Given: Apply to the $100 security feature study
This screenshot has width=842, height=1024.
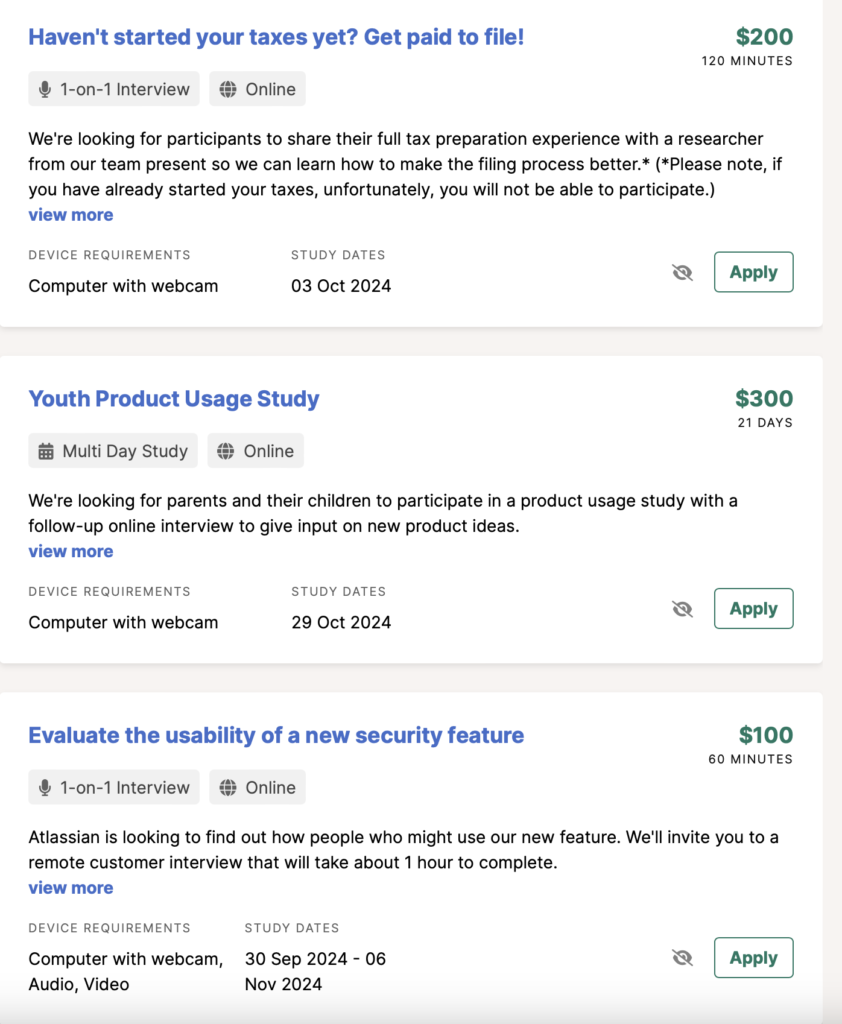Looking at the screenshot, I should [x=753, y=958].
